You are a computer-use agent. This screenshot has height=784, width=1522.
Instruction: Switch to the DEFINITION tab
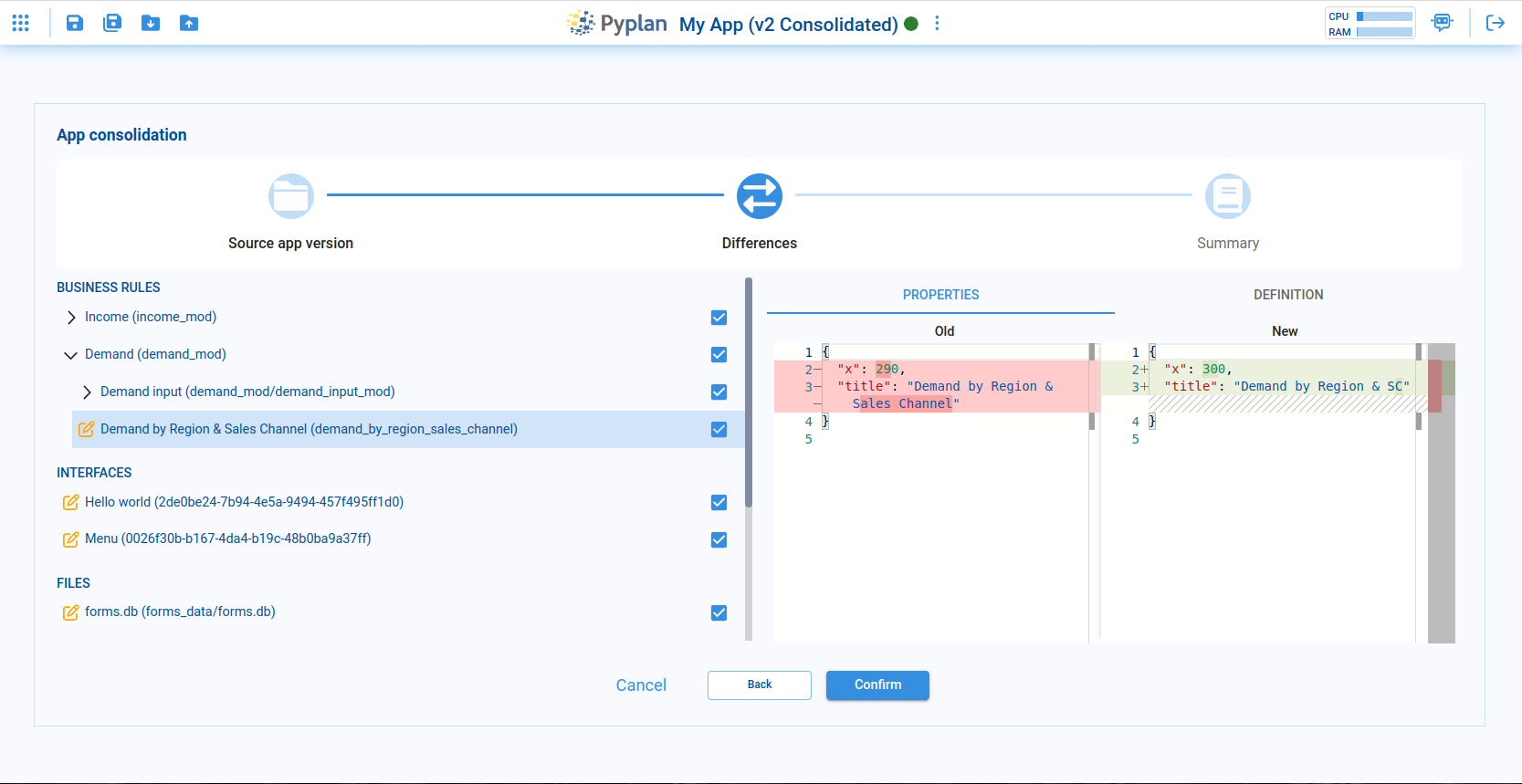(1288, 295)
